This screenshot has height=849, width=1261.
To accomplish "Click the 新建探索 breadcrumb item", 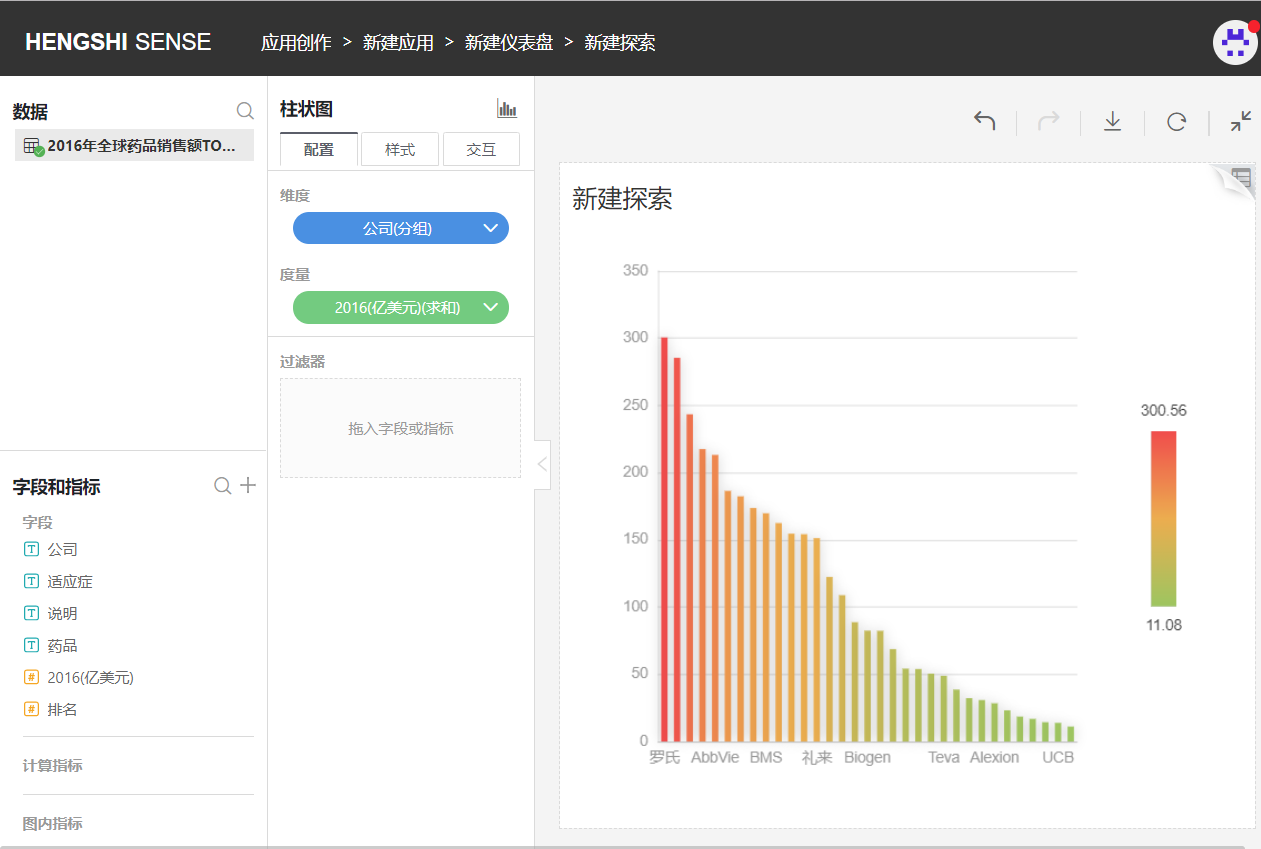I will pos(620,42).
